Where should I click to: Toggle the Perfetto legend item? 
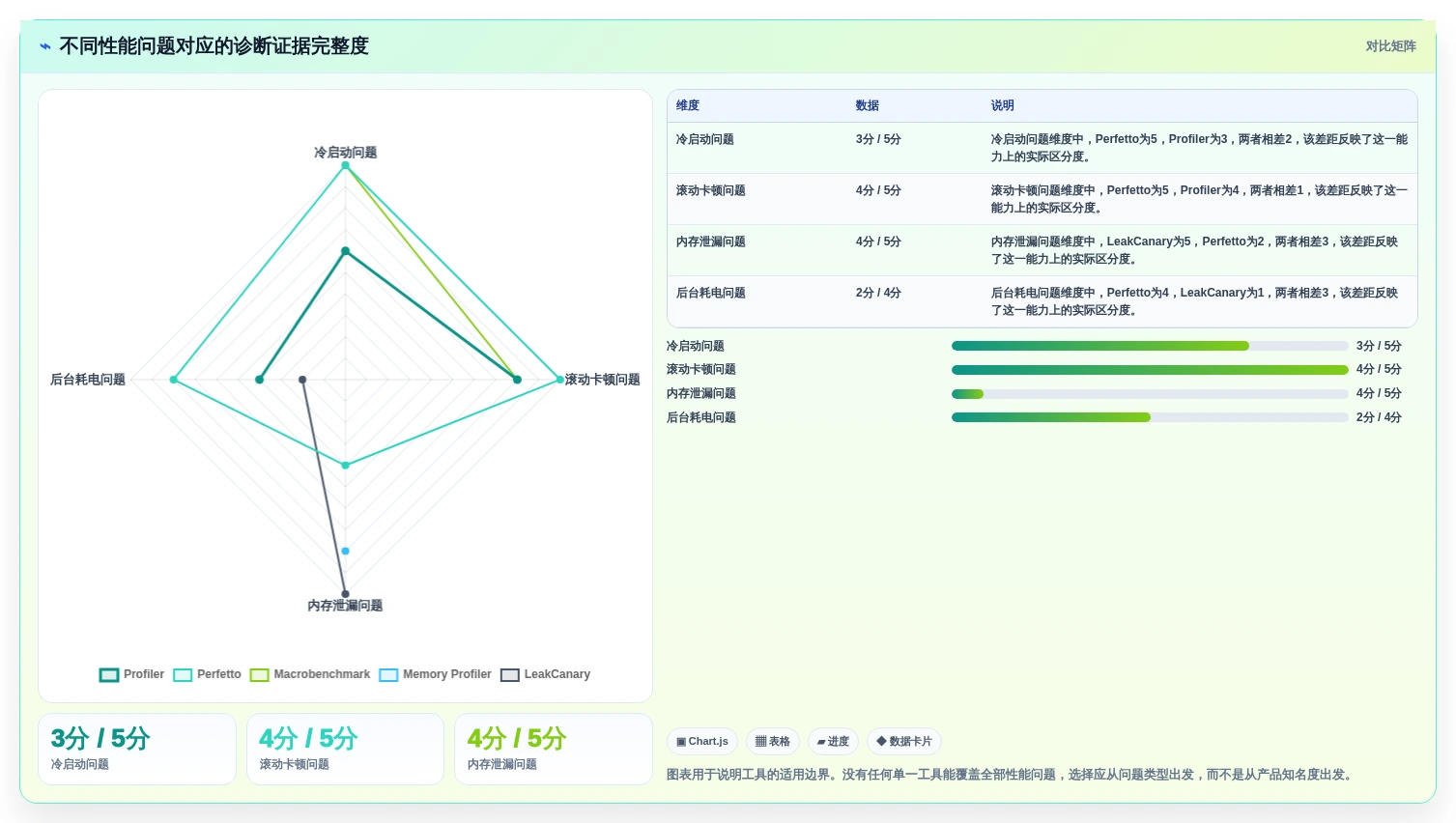[x=208, y=674]
